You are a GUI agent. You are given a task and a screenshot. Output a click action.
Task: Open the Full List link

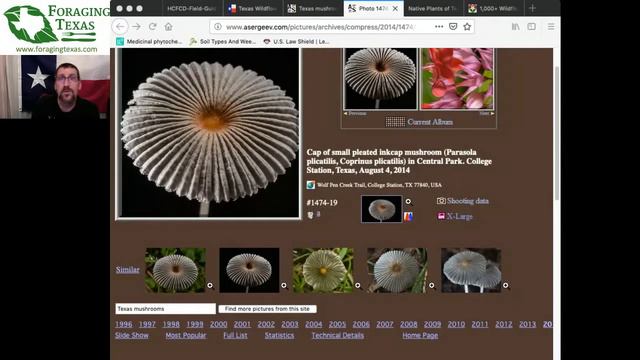pyautogui.click(x=235, y=336)
